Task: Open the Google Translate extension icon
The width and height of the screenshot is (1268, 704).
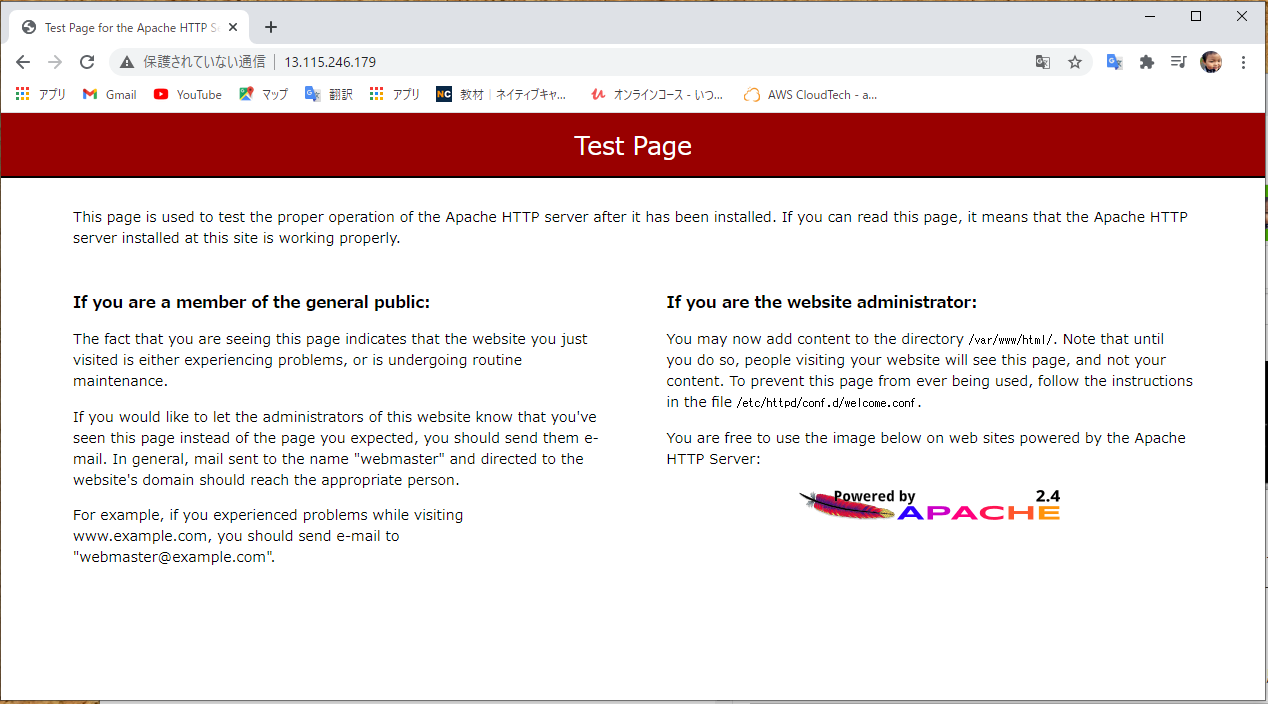Action: [x=1115, y=62]
